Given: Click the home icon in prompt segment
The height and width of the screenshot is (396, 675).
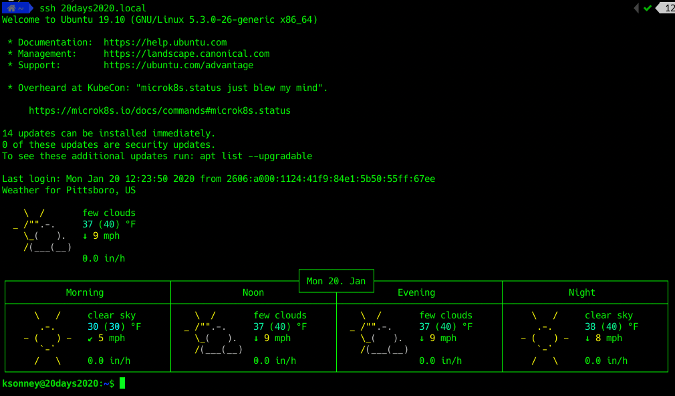Looking at the screenshot, I should pos(11,8).
